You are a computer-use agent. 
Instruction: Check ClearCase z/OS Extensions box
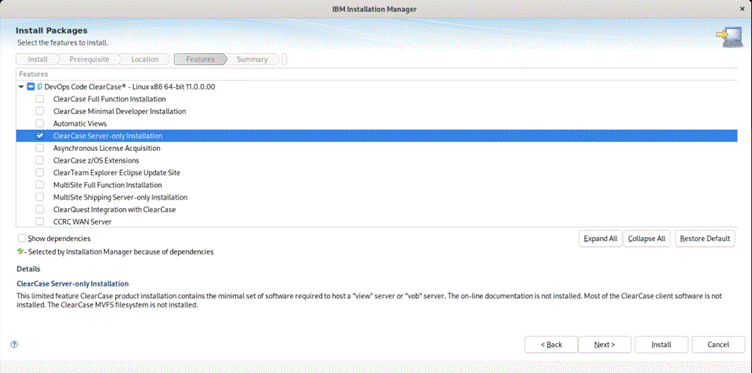tap(40, 161)
